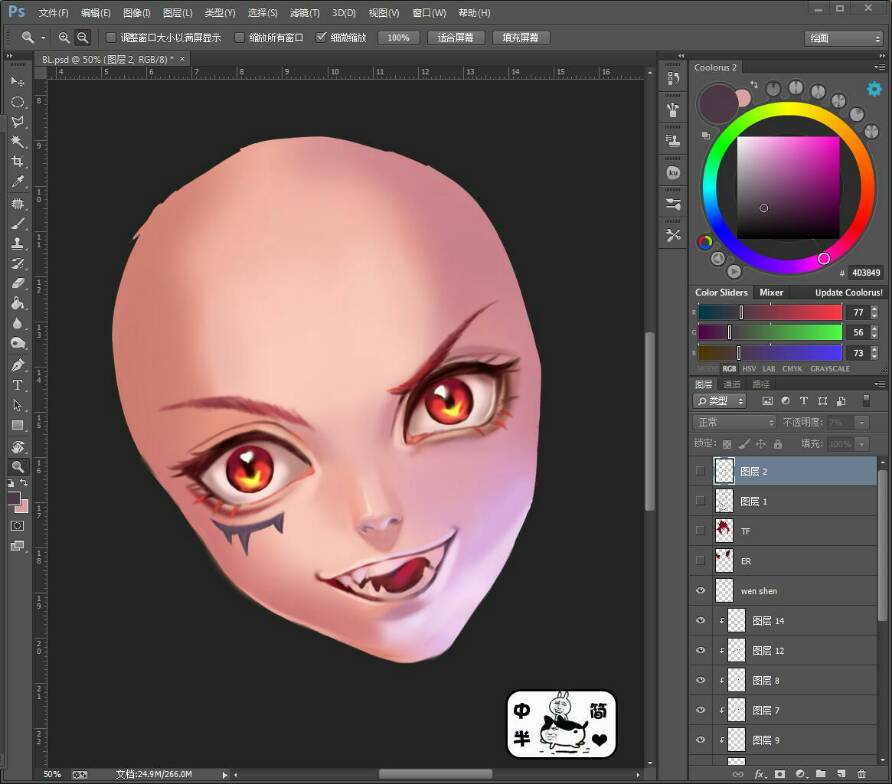The width and height of the screenshot is (892, 784).
Task: Select the Blur tool
Action: [18, 323]
